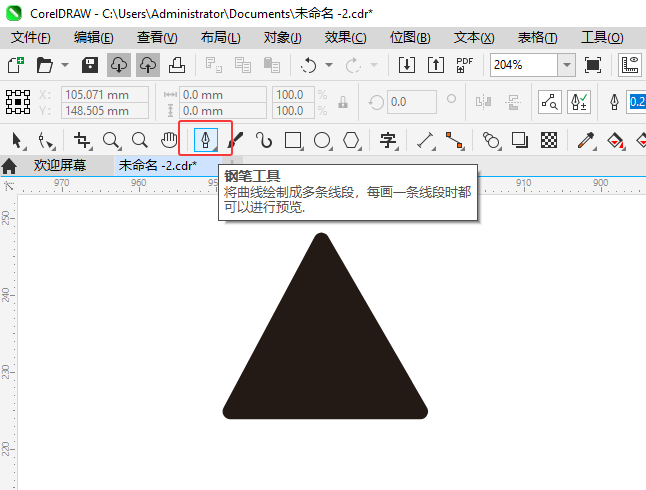Click the Import arrow-down icon
Screen dimensions: 646x490
tap(407, 65)
